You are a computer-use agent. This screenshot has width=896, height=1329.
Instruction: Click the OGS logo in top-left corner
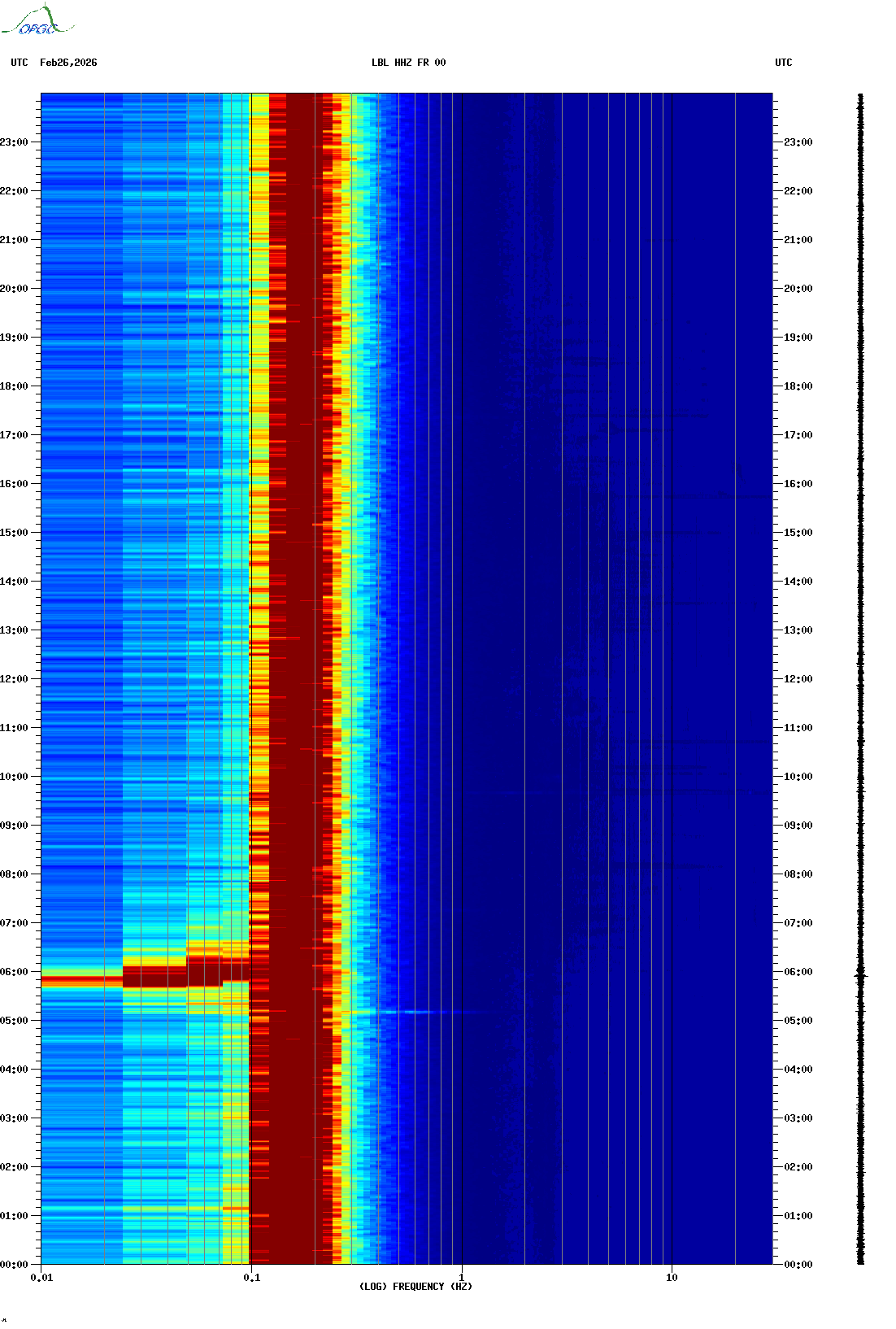pos(37,21)
